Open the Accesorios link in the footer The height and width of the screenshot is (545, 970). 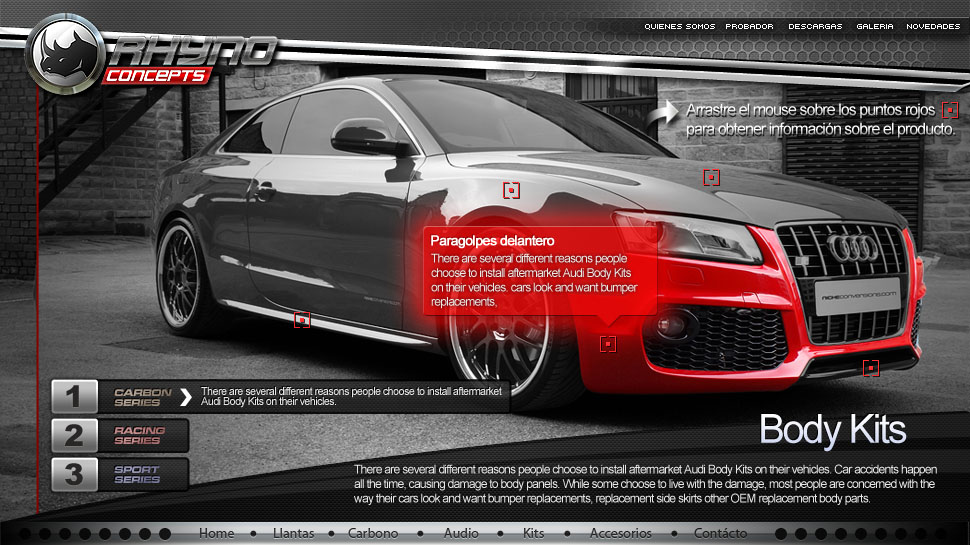(620, 533)
